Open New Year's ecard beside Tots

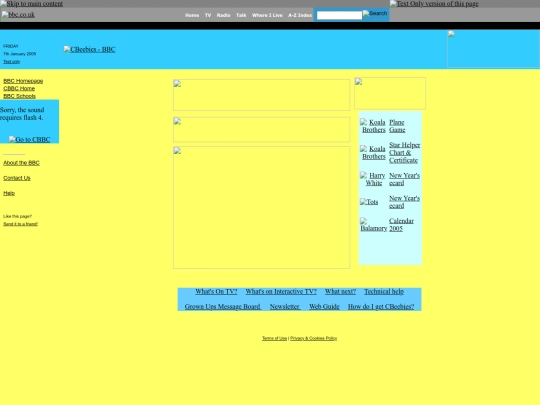(404, 202)
